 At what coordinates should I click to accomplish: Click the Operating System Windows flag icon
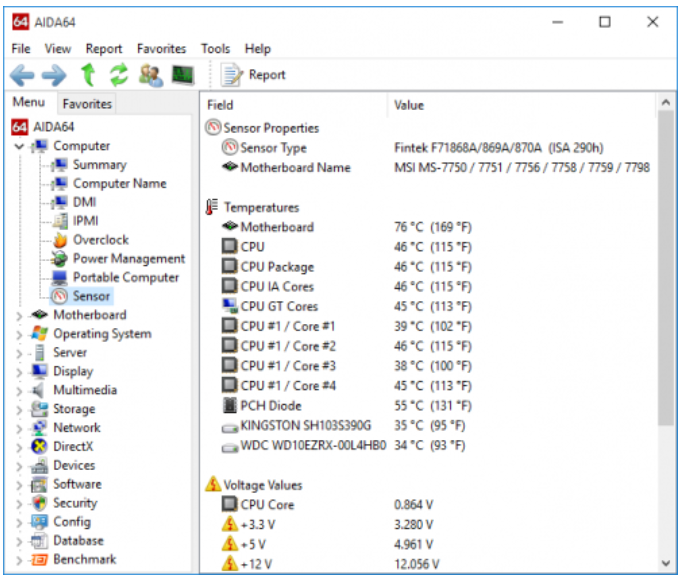pyautogui.click(x=39, y=334)
